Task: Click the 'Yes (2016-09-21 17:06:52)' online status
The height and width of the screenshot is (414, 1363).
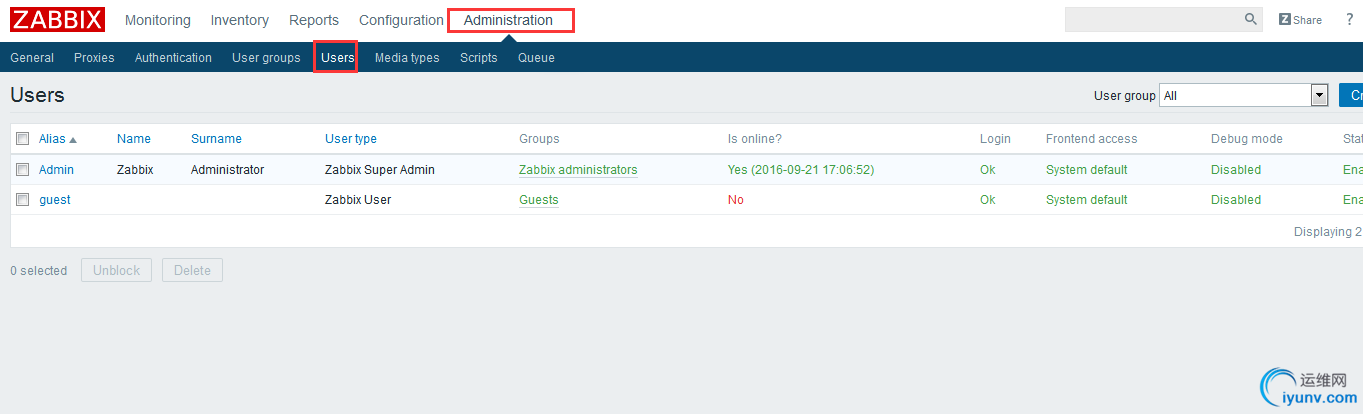Action: [801, 170]
